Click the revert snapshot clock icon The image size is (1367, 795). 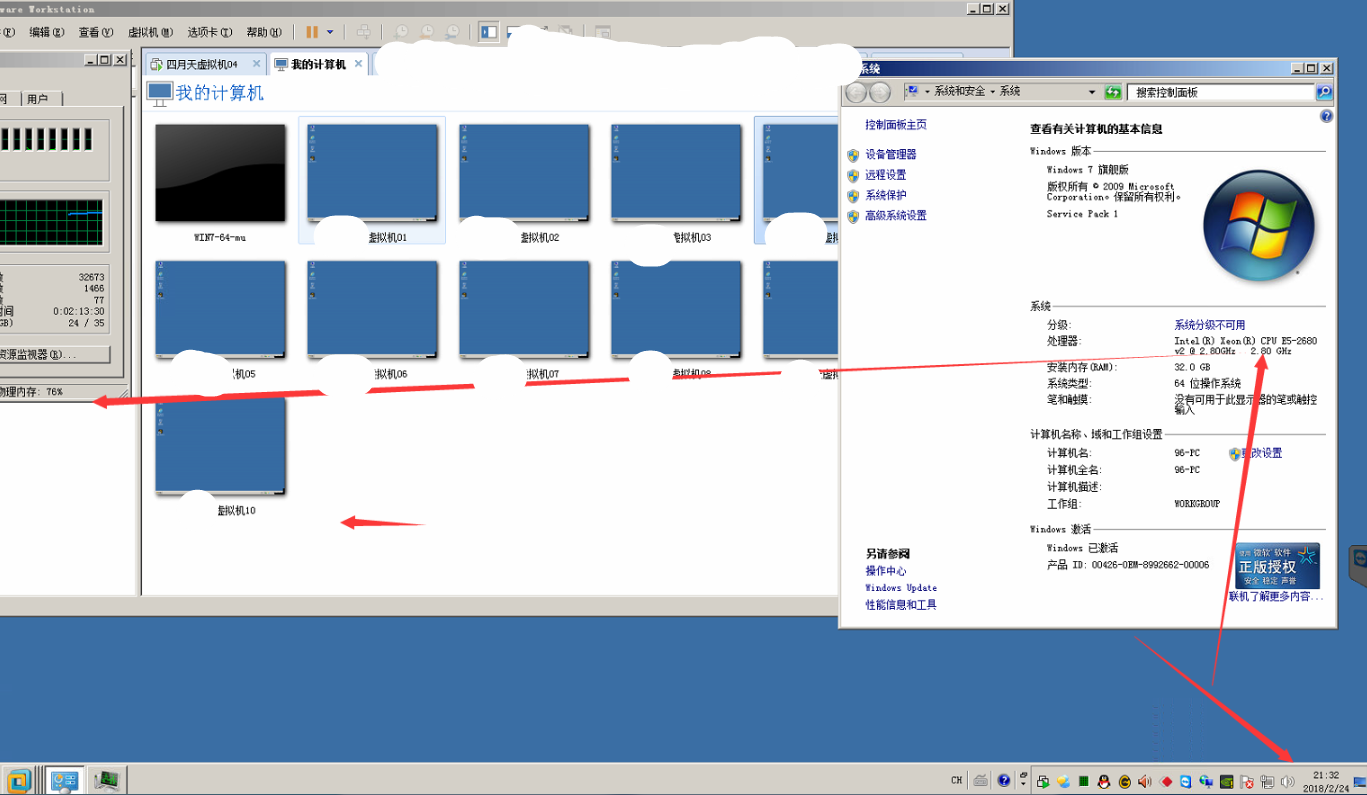pyautogui.click(x=427, y=32)
